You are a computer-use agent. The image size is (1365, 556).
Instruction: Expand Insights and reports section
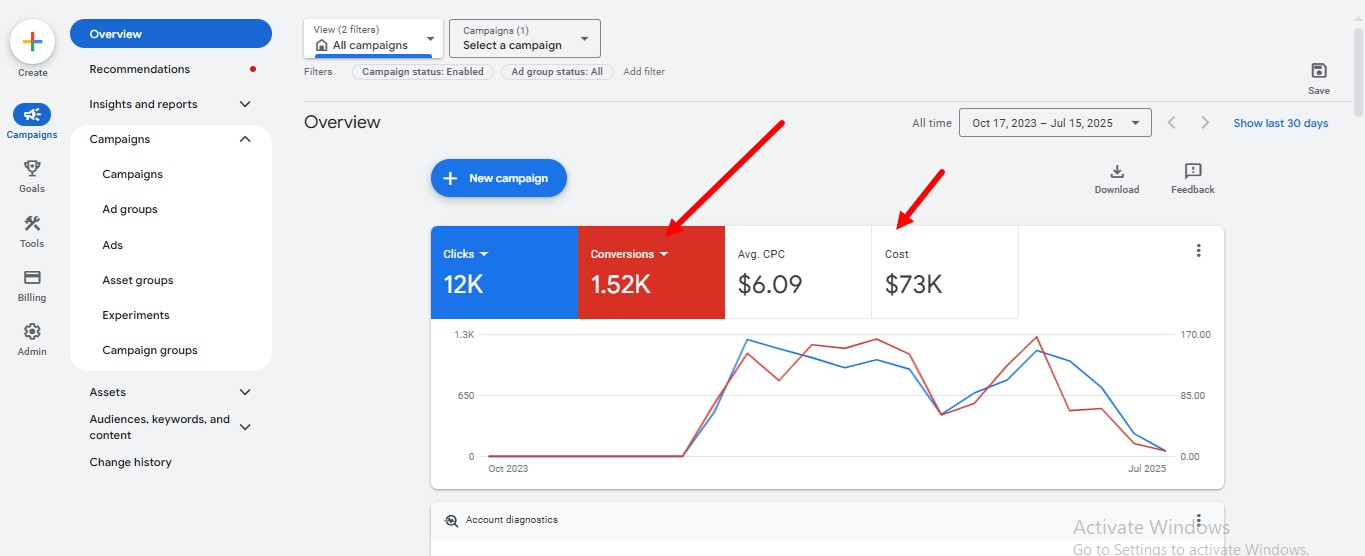pos(245,104)
